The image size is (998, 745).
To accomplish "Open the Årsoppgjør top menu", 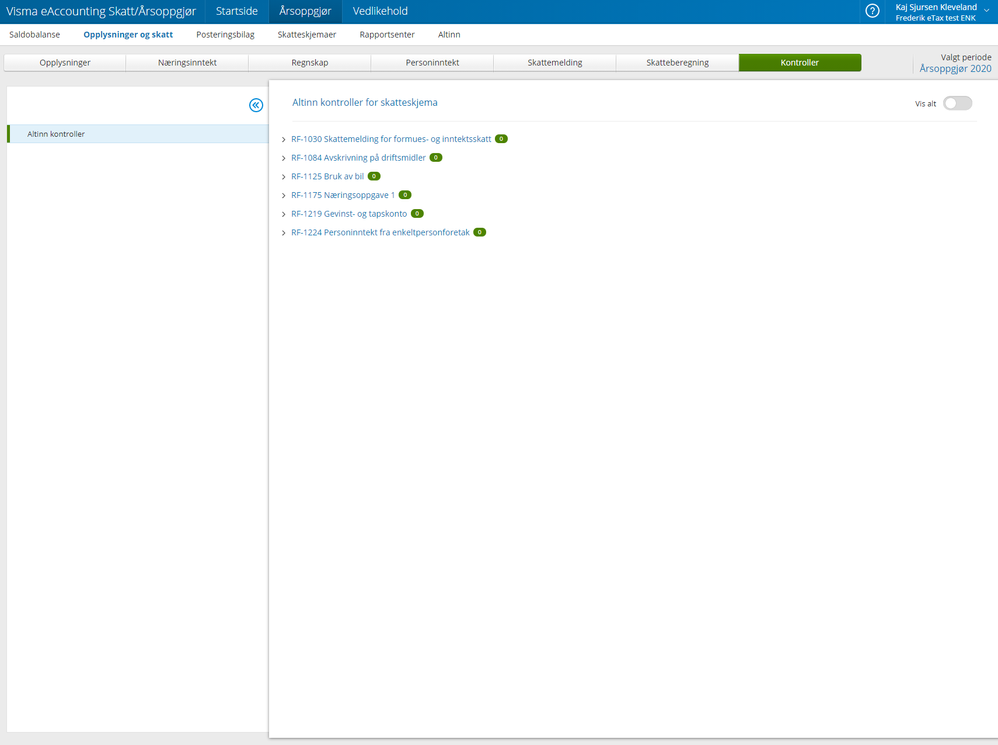I will click(305, 11).
